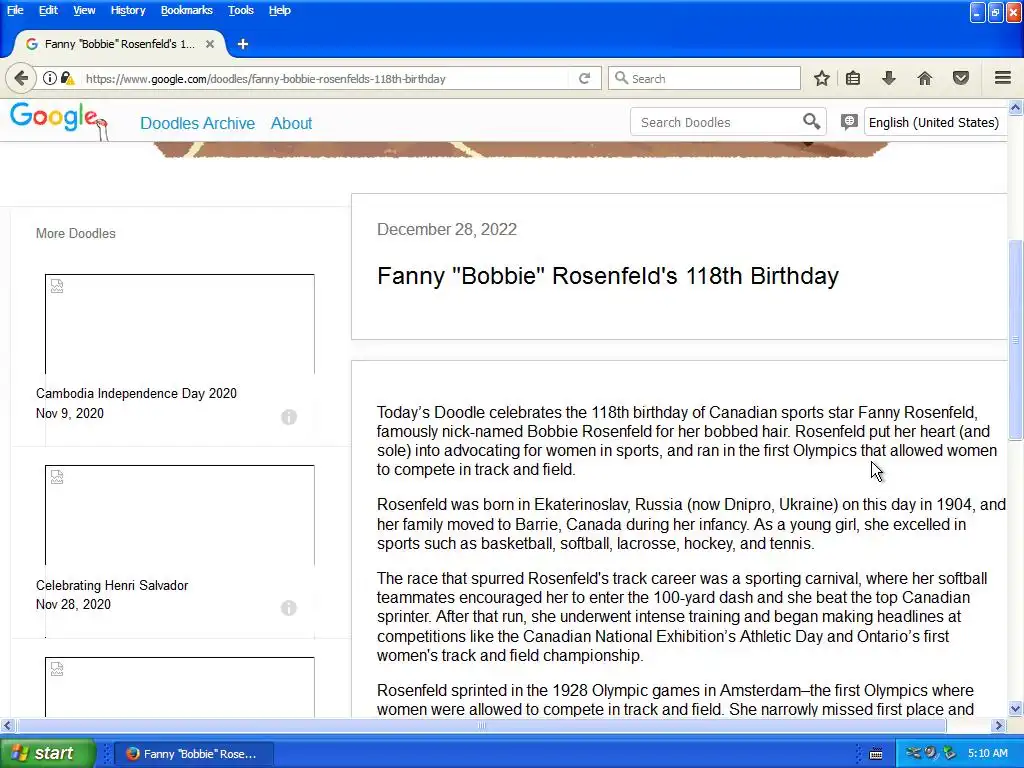This screenshot has width=1024, height=768.
Task: Click the third doodle thumbnail at the bottom
Action: pyautogui.click(x=180, y=687)
